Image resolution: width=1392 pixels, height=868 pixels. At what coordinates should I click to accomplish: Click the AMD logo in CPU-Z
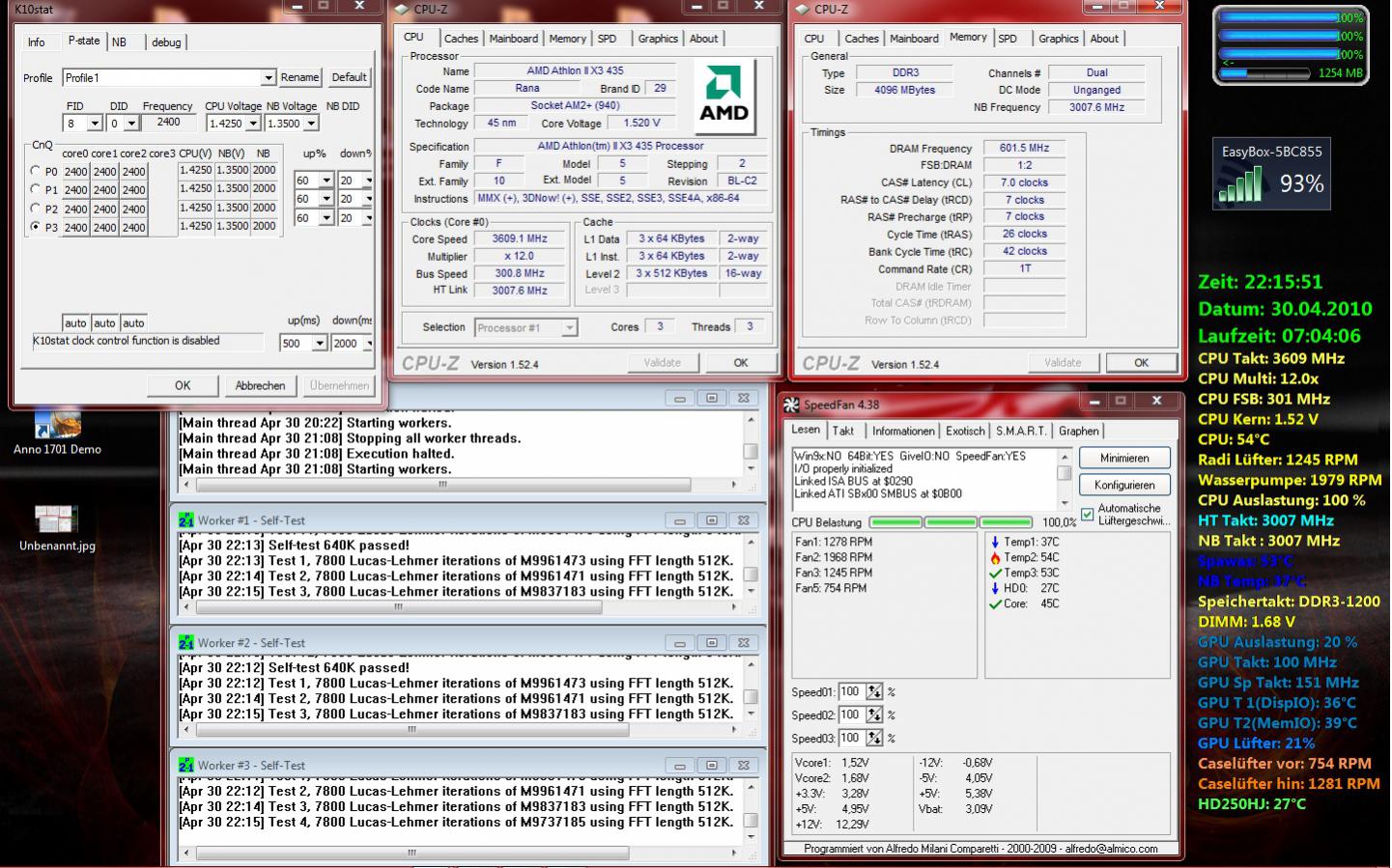point(724,98)
